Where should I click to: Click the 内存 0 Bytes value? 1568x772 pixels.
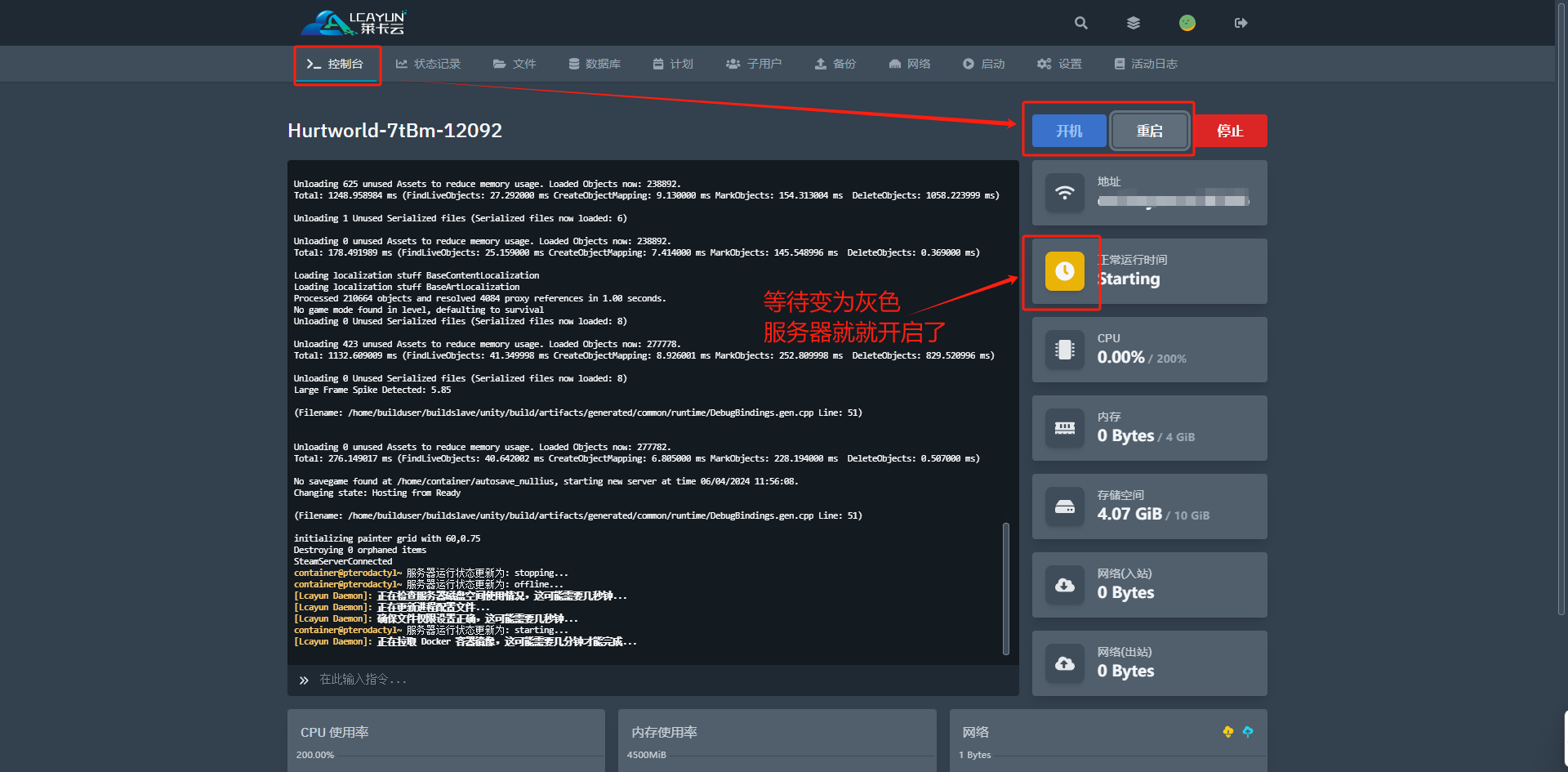1126,435
